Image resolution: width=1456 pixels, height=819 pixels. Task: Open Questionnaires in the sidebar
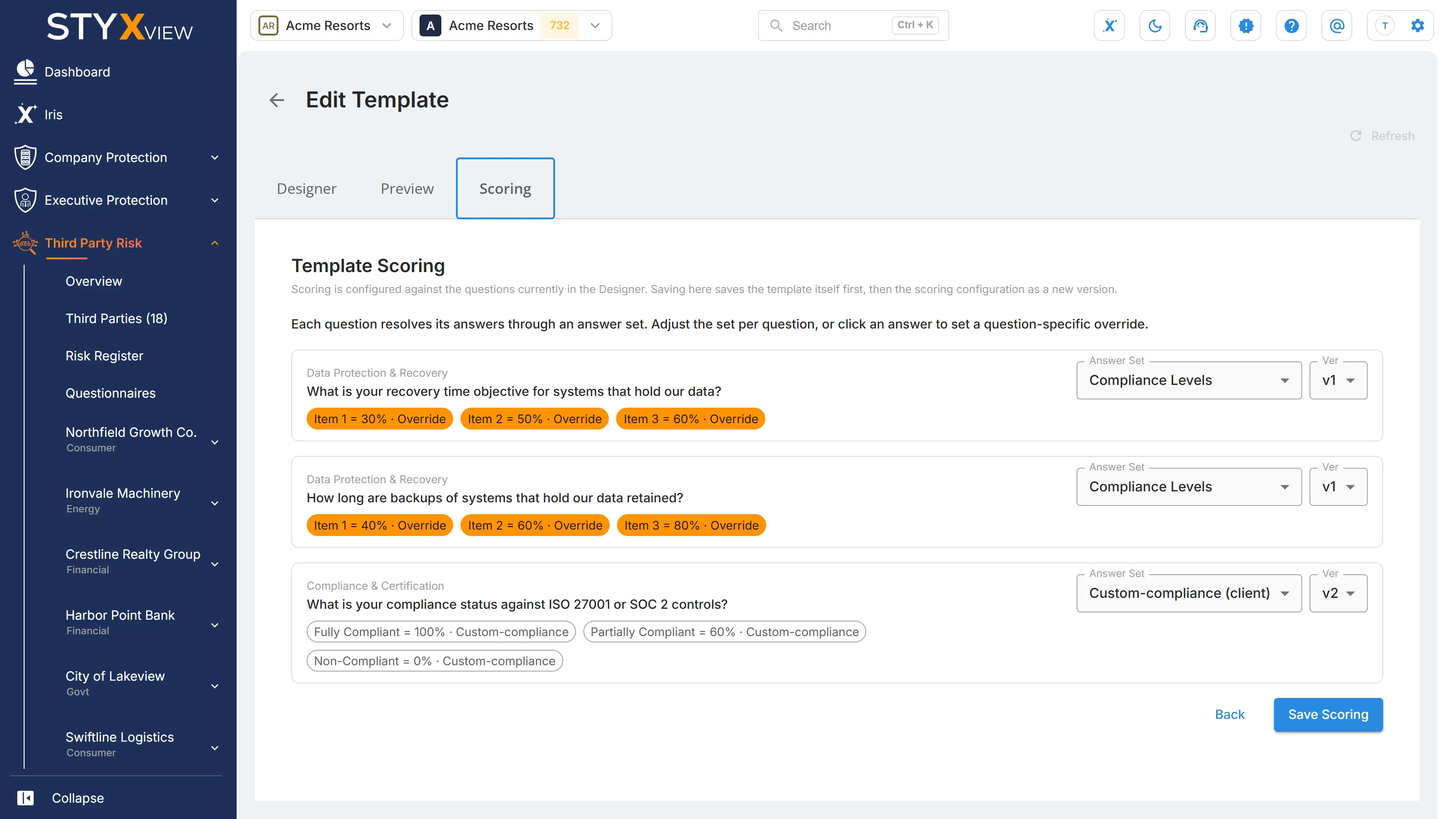pos(110,393)
